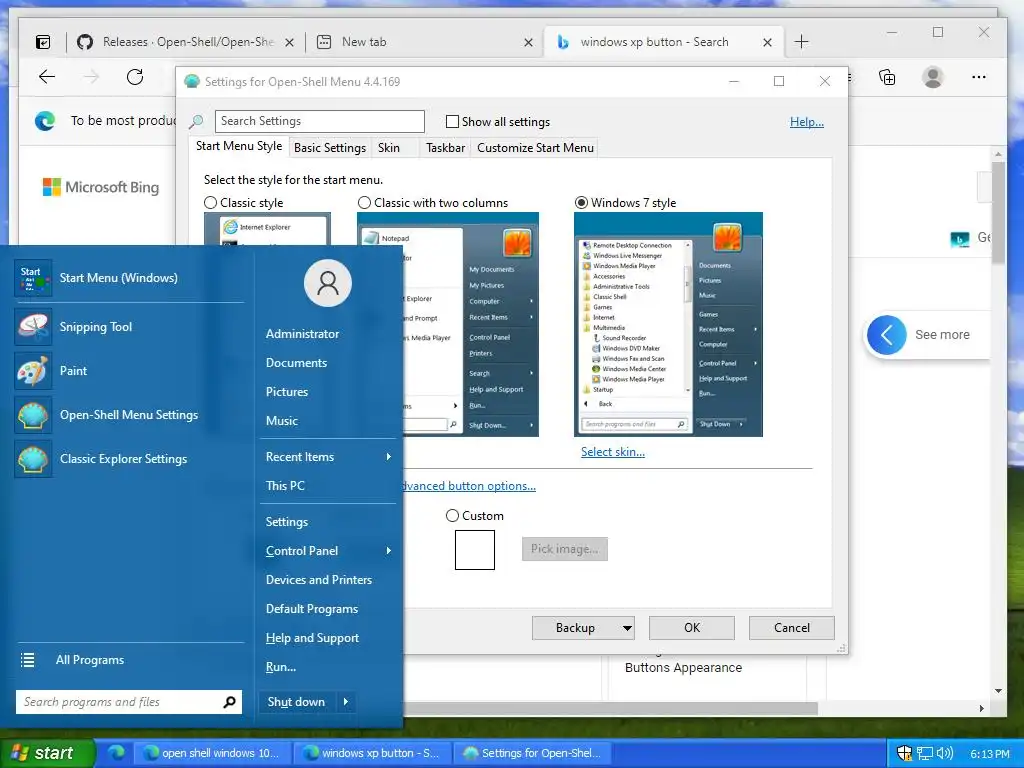Click the browser refresh button
Screen dimensions: 1024x768
(135, 77)
